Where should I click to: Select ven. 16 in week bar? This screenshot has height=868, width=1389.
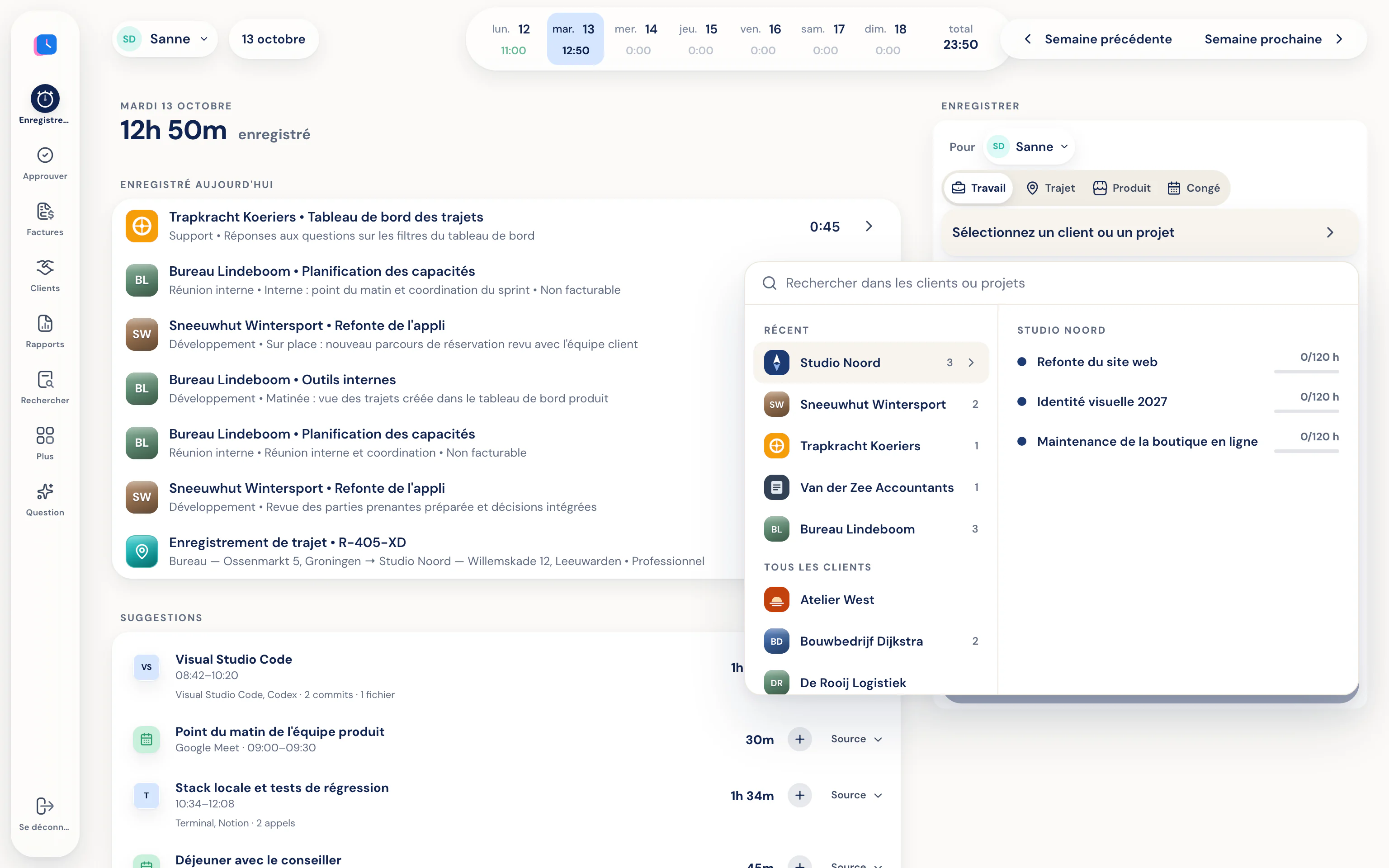(763, 39)
